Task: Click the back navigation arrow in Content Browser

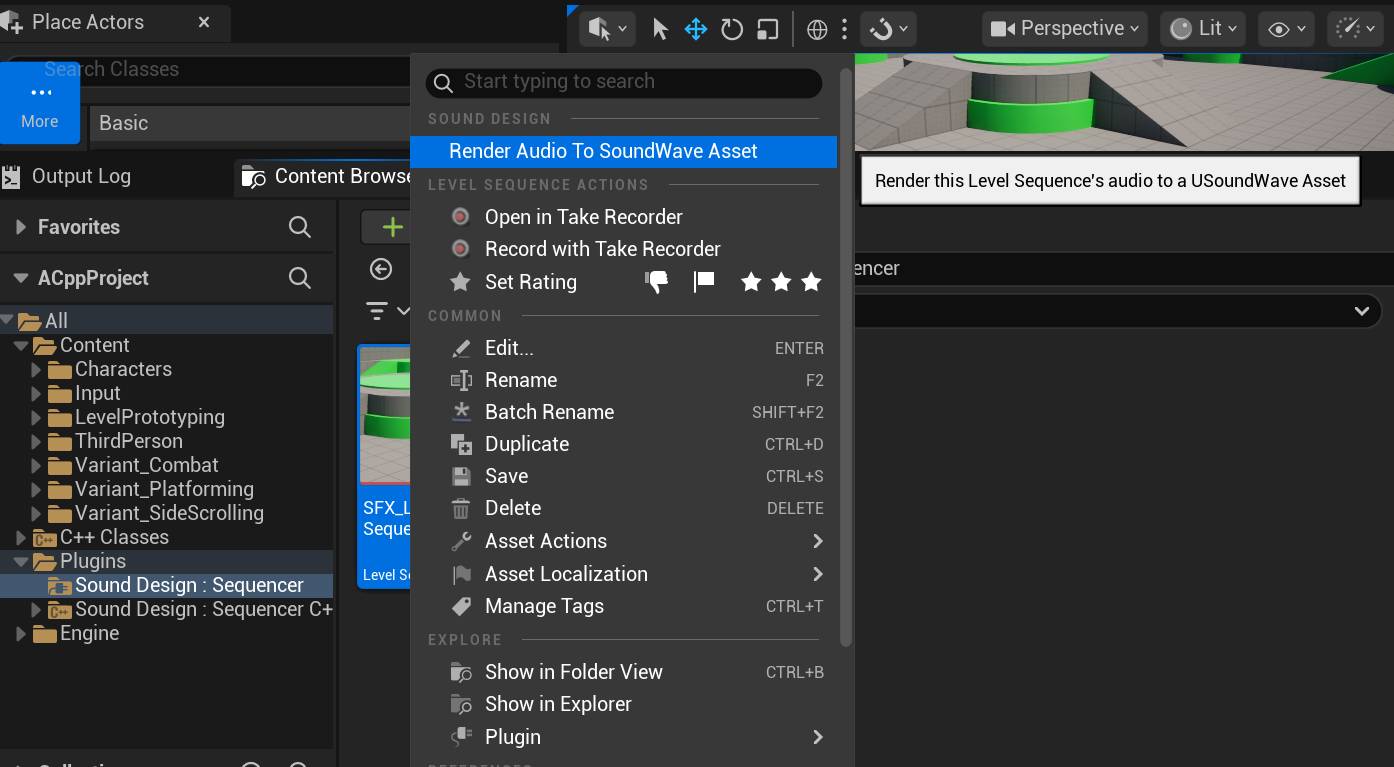Action: tap(381, 269)
